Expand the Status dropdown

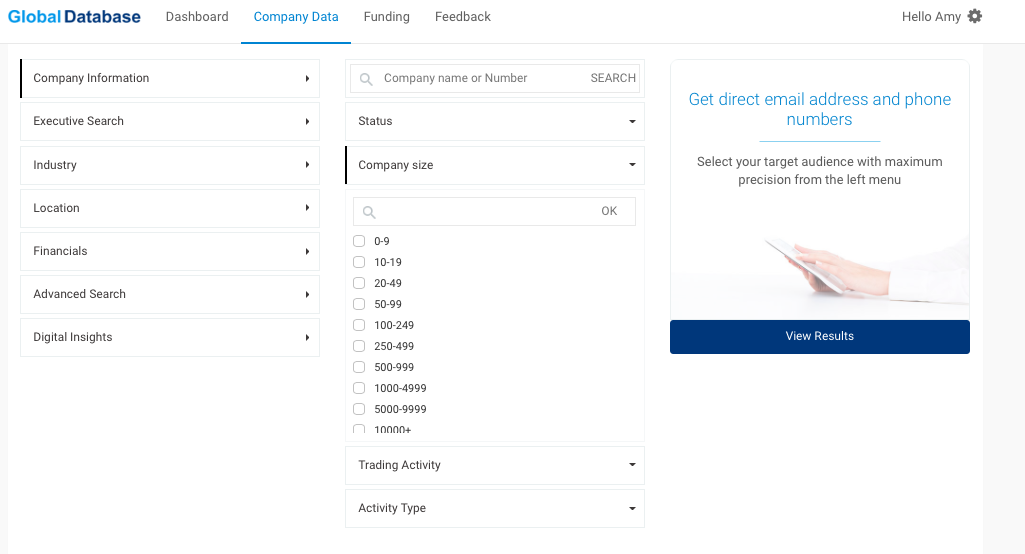495,121
